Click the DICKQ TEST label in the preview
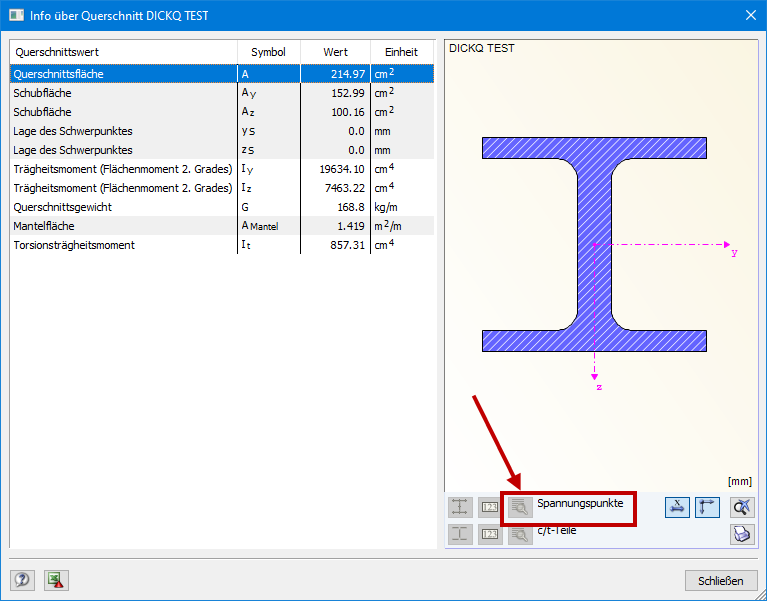Viewport: 767px width, 601px height. (482, 48)
